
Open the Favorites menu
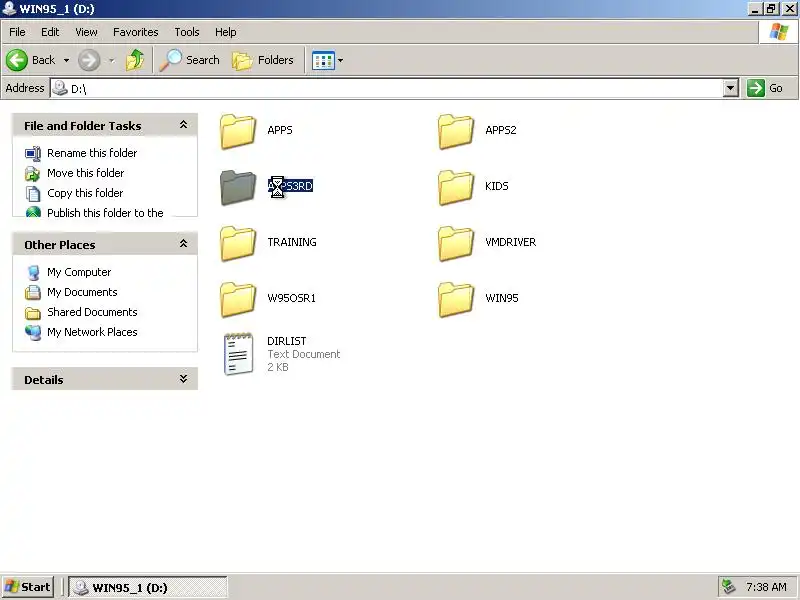[x=136, y=32]
